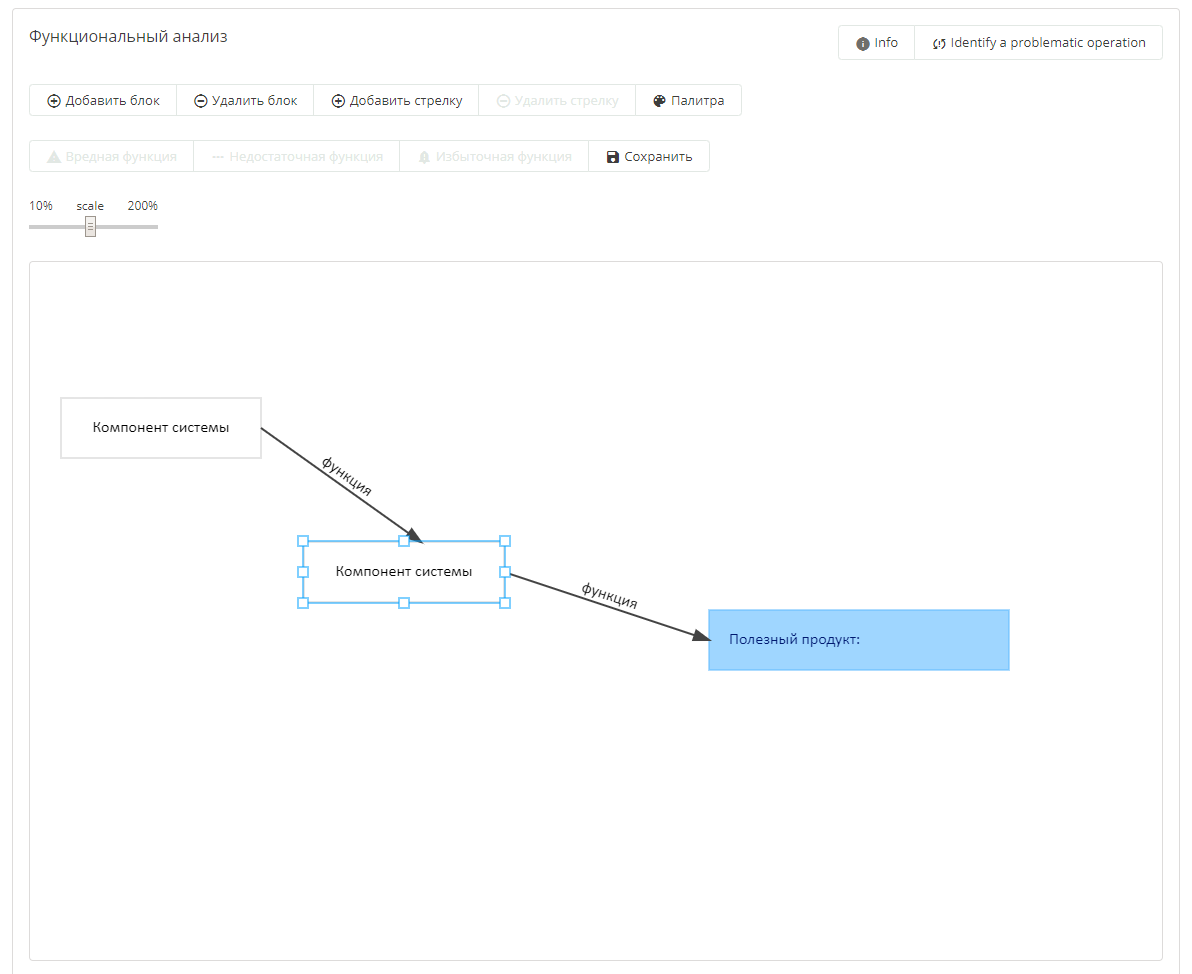The width and height of the screenshot is (1192, 974).
Task: Click the 200% scale label
Action: (143, 206)
